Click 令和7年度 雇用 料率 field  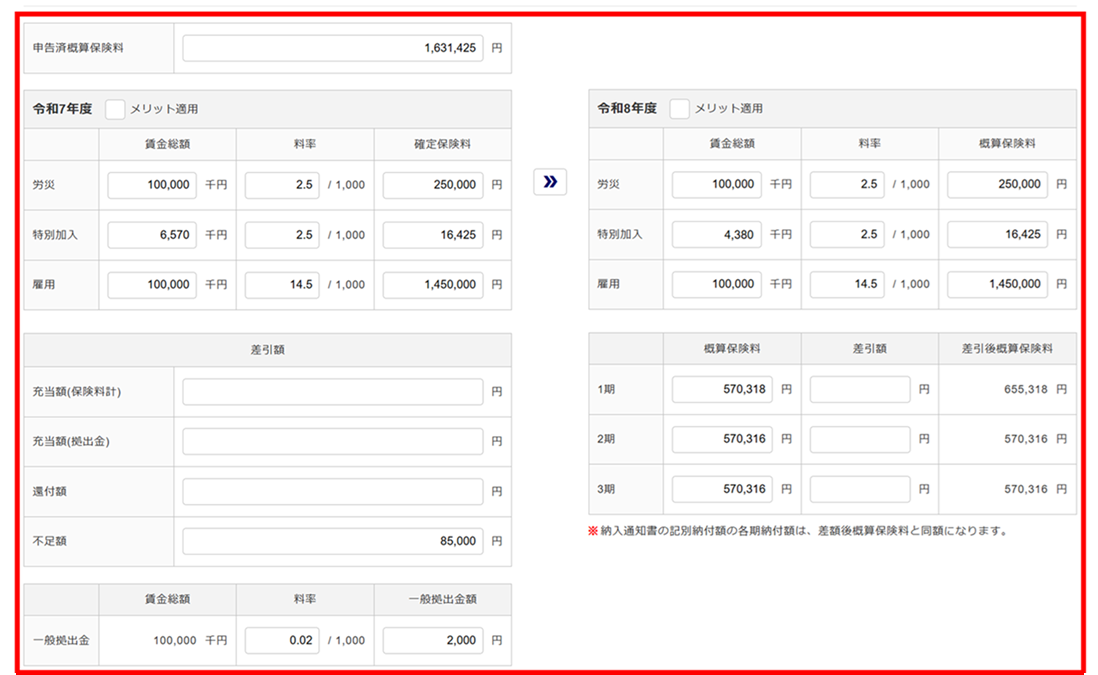point(281,285)
